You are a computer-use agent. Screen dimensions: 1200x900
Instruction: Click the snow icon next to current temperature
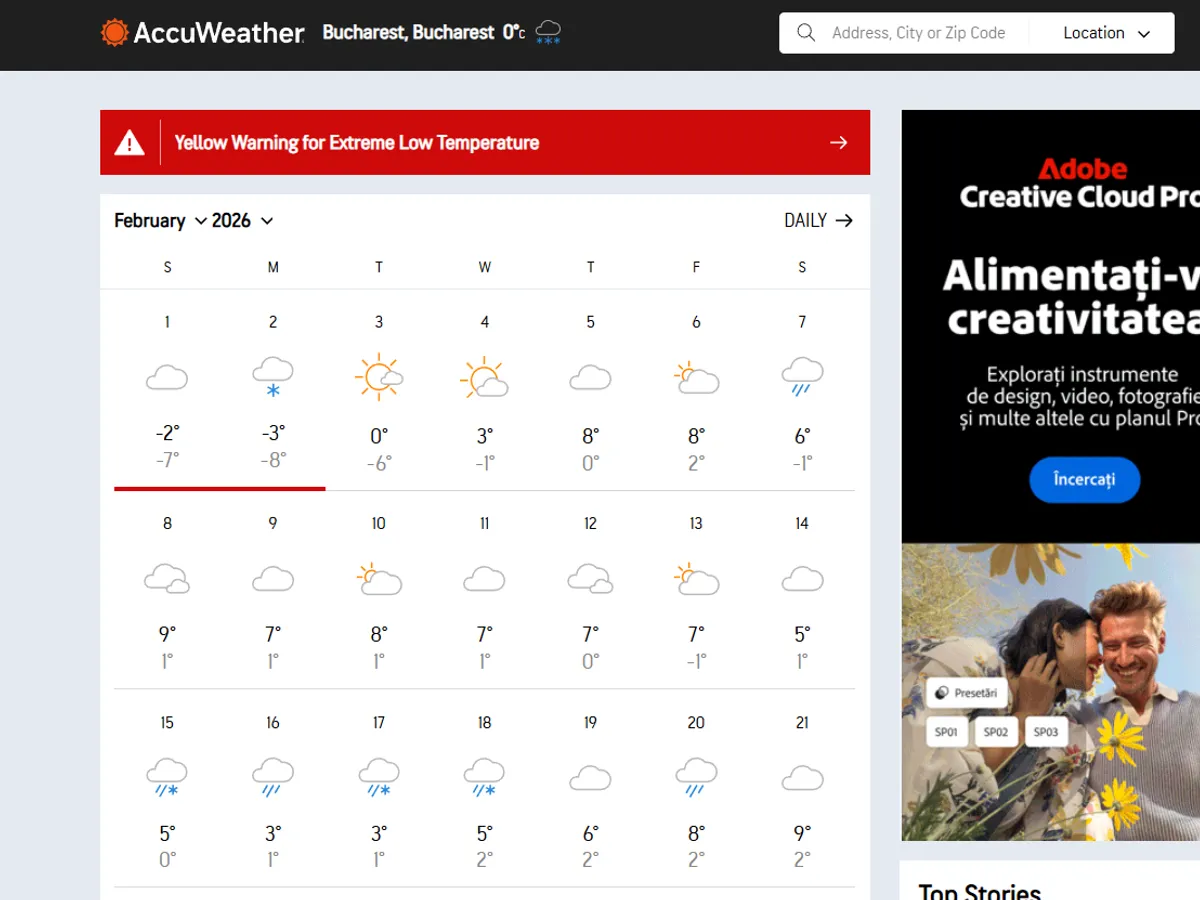(547, 32)
